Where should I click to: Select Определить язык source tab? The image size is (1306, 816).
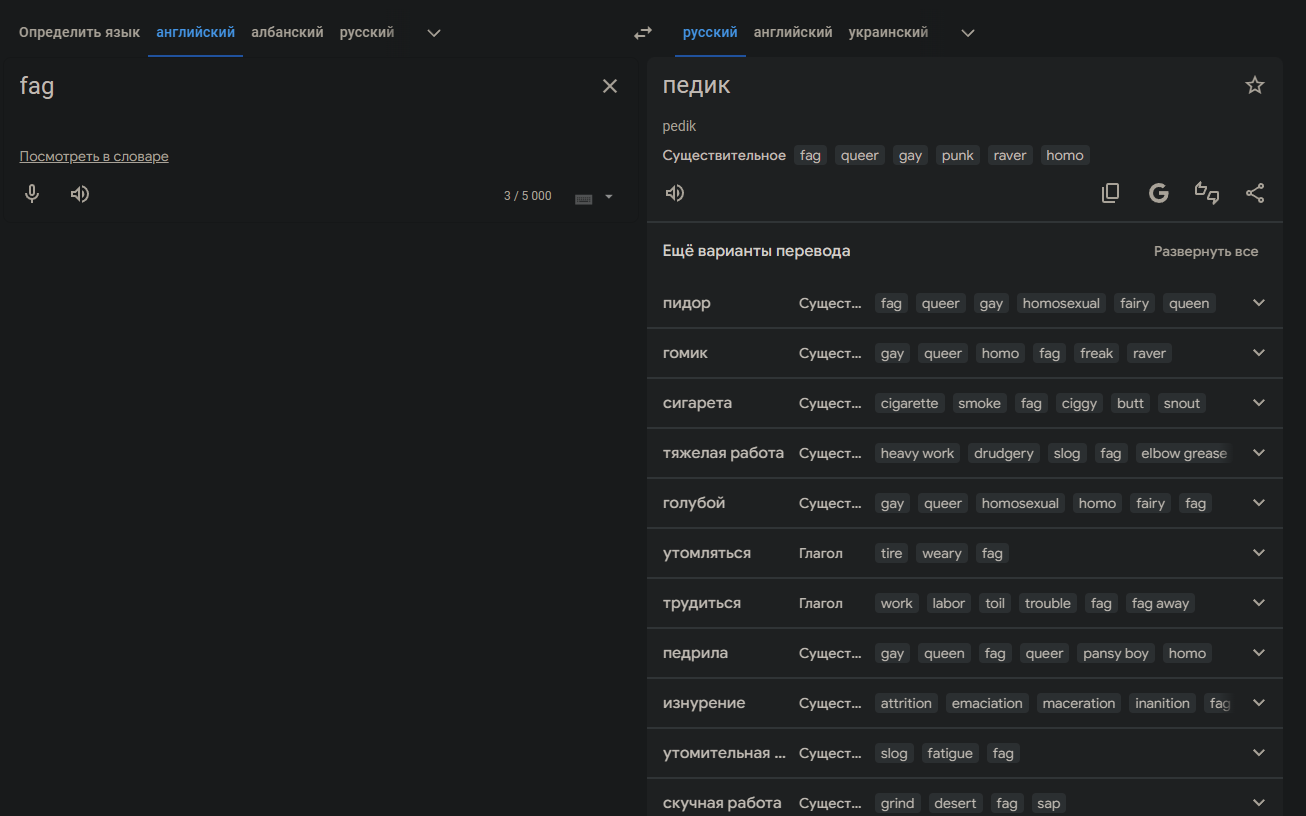79,33
